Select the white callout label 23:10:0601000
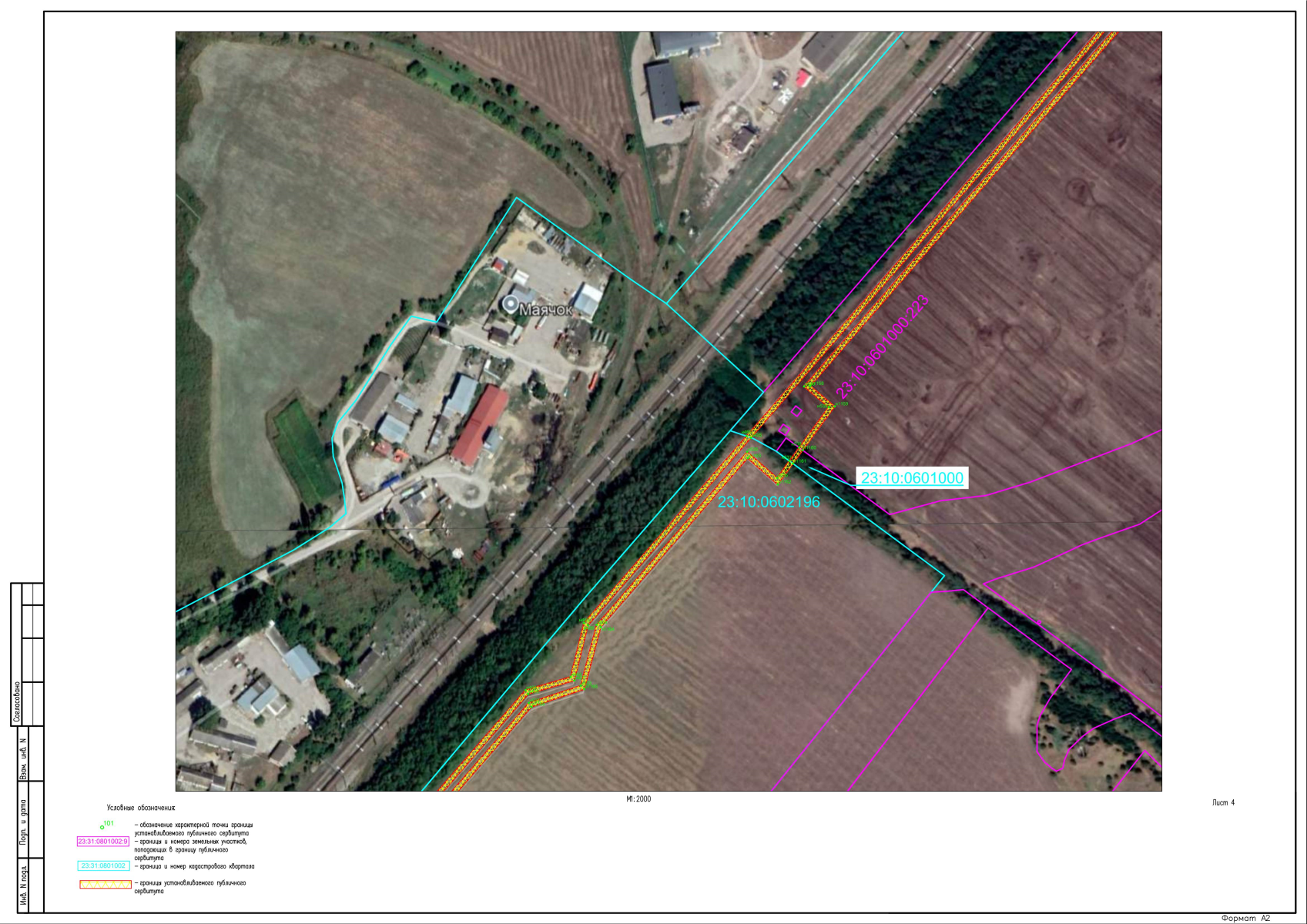The height and width of the screenshot is (924, 1307). coord(911,478)
